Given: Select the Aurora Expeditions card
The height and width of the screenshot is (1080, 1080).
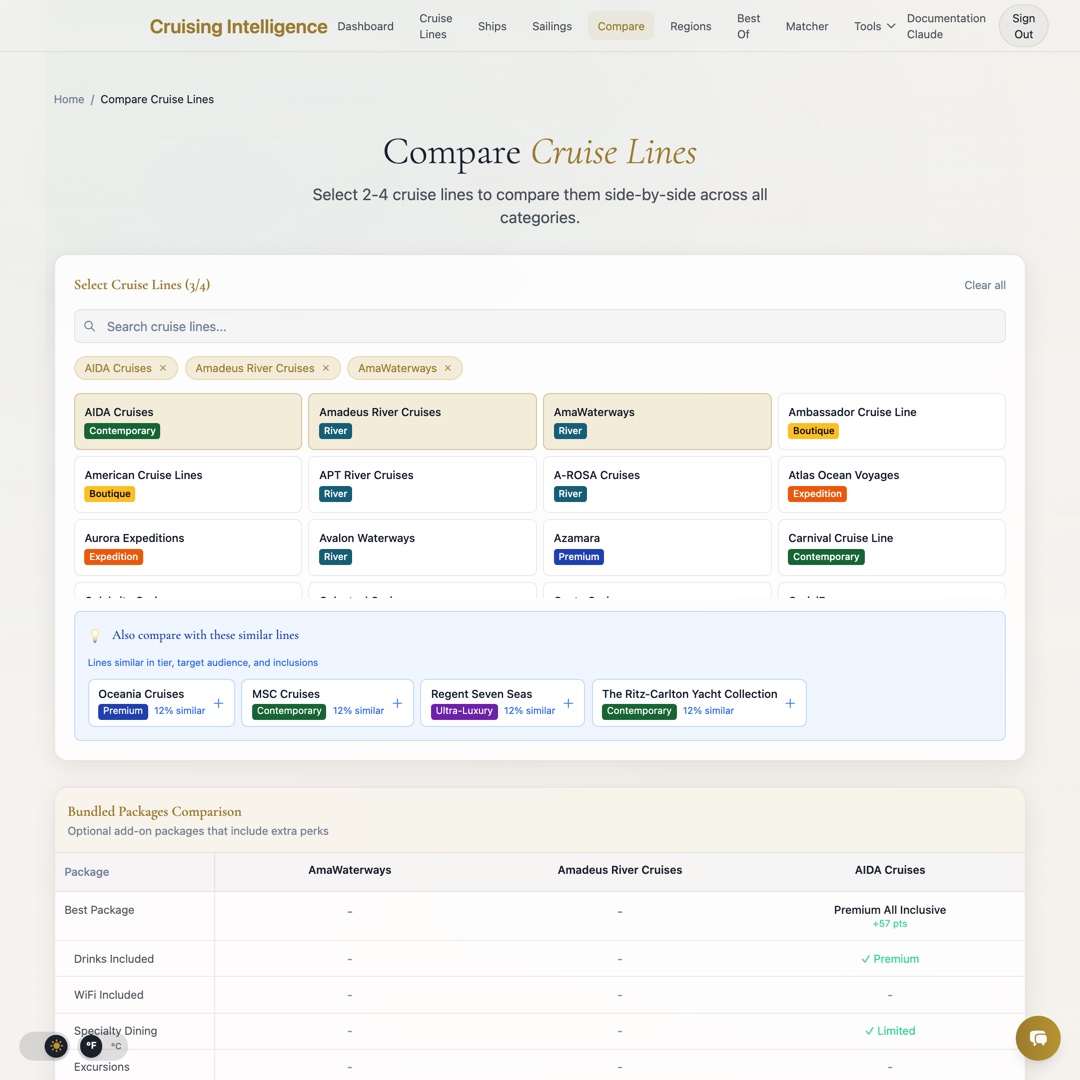Looking at the screenshot, I should click(x=188, y=548).
